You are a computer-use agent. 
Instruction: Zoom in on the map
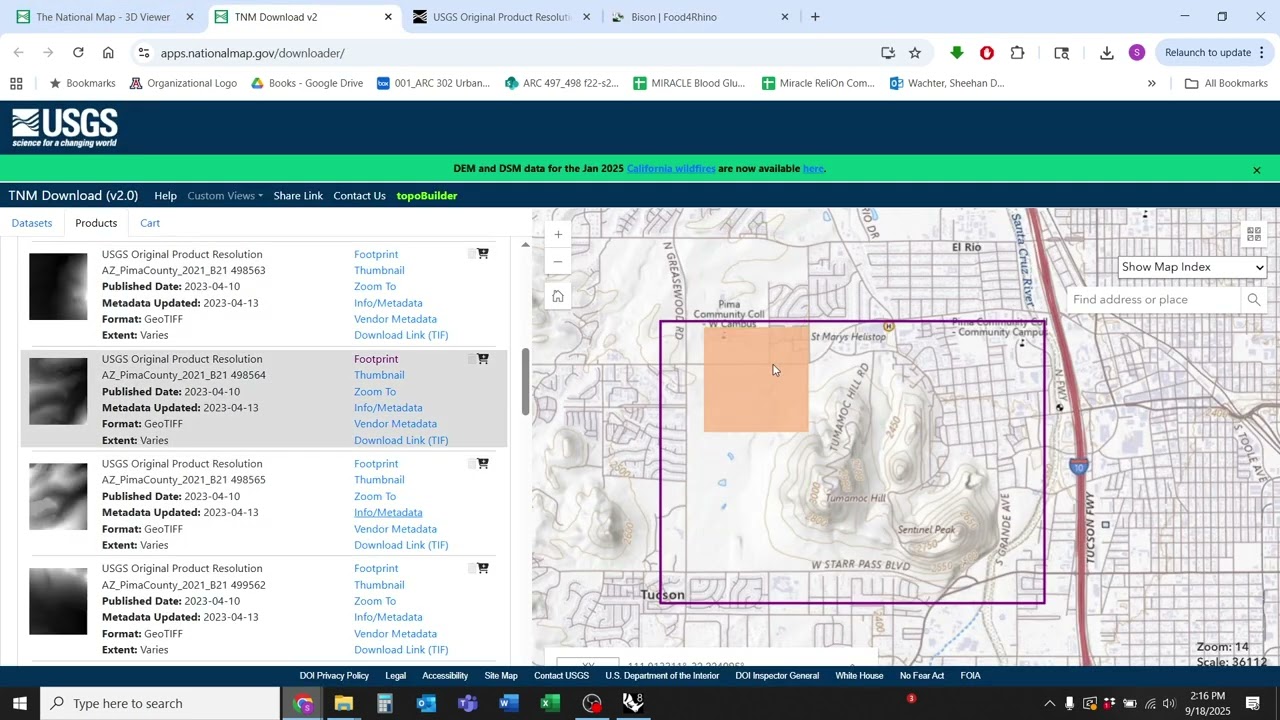pyautogui.click(x=558, y=235)
